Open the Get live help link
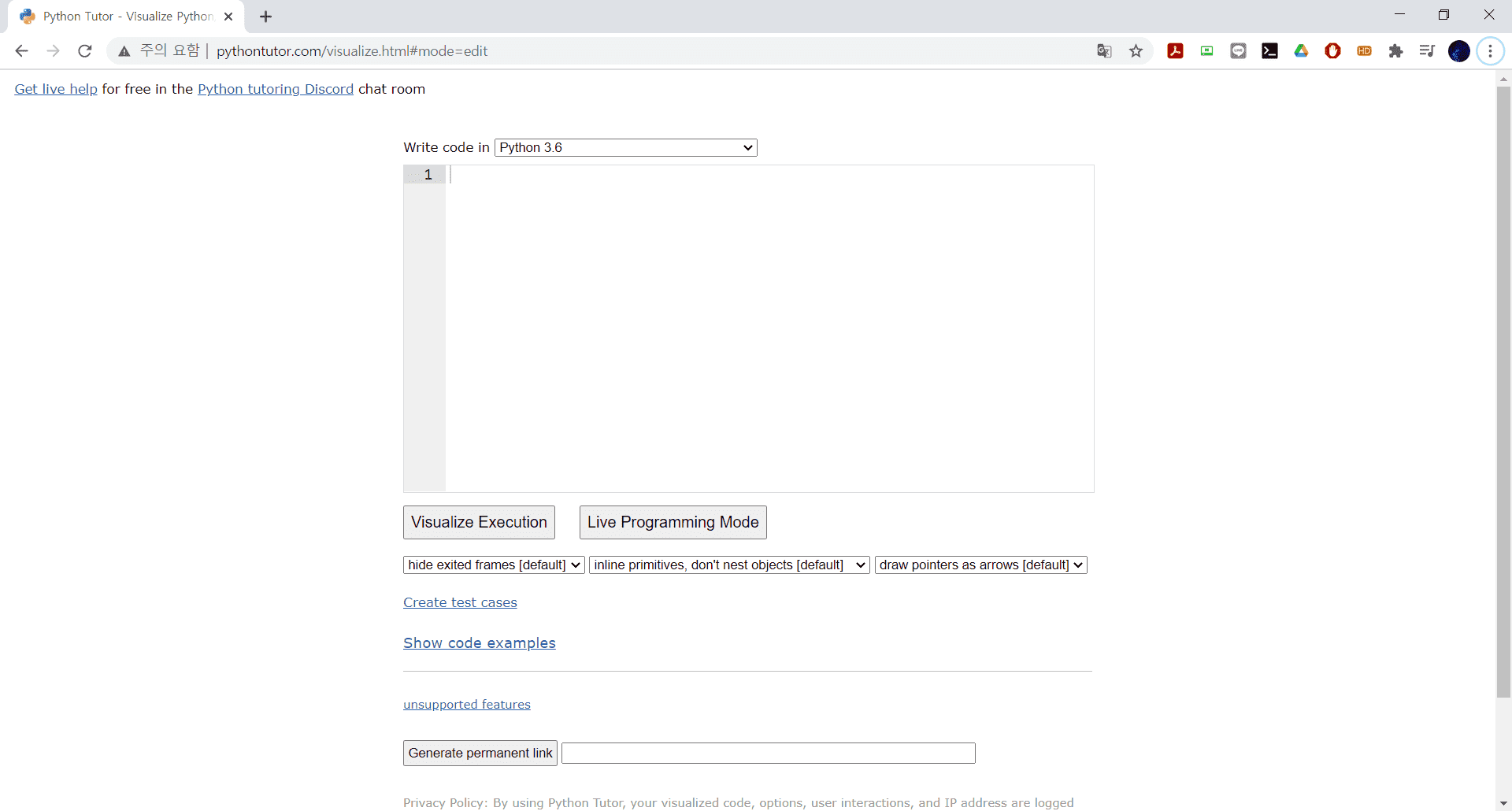The width and height of the screenshot is (1512, 811). 56,89
